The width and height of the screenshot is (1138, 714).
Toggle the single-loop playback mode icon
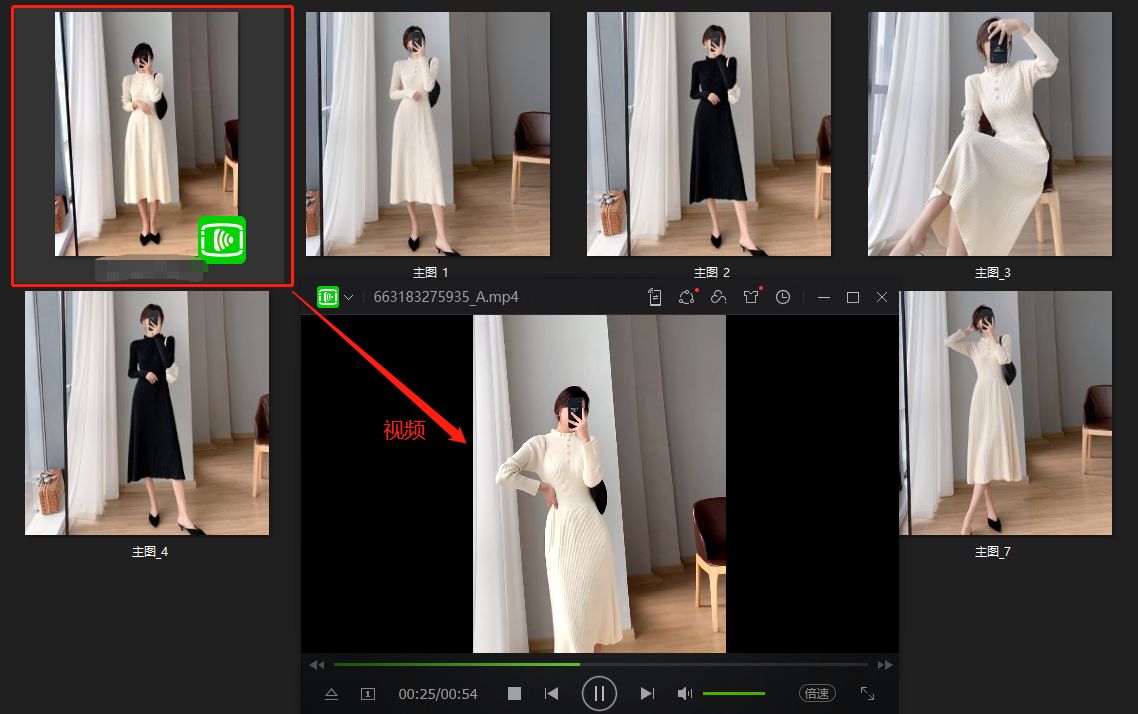point(368,694)
